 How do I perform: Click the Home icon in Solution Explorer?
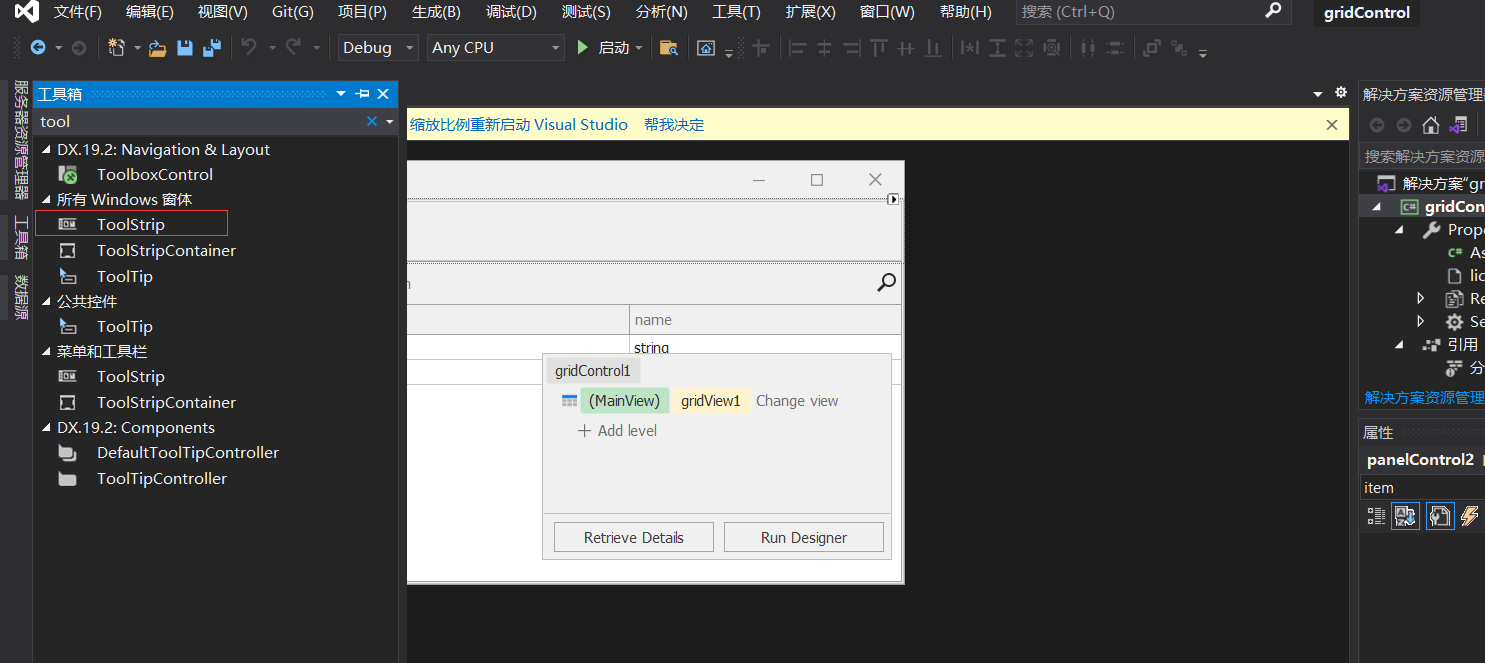1431,125
